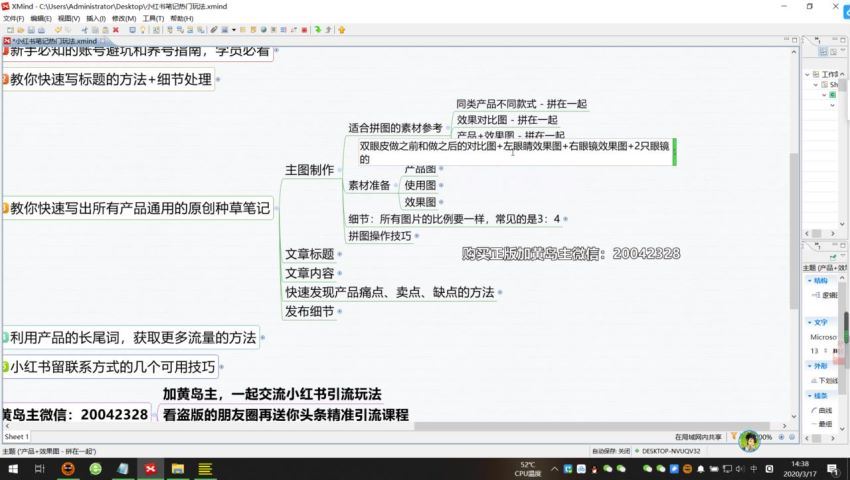Click the canvas horizontal scrollbar thumb
Image resolution: width=850 pixels, height=480 pixels.
point(591,426)
